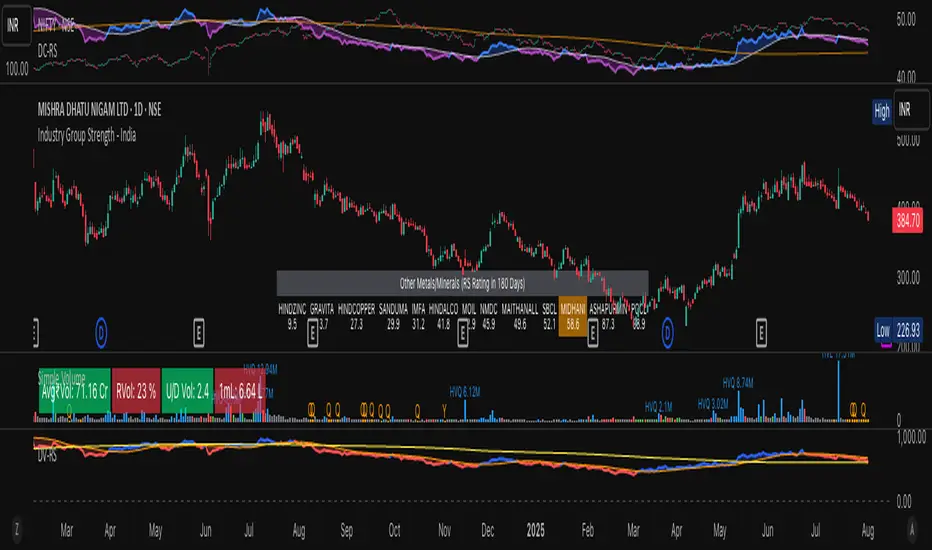This screenshot has width=932, height=550.
Task: Select the DC-RS indicator label
Action: pyautogui.click(x=48, y=51)
